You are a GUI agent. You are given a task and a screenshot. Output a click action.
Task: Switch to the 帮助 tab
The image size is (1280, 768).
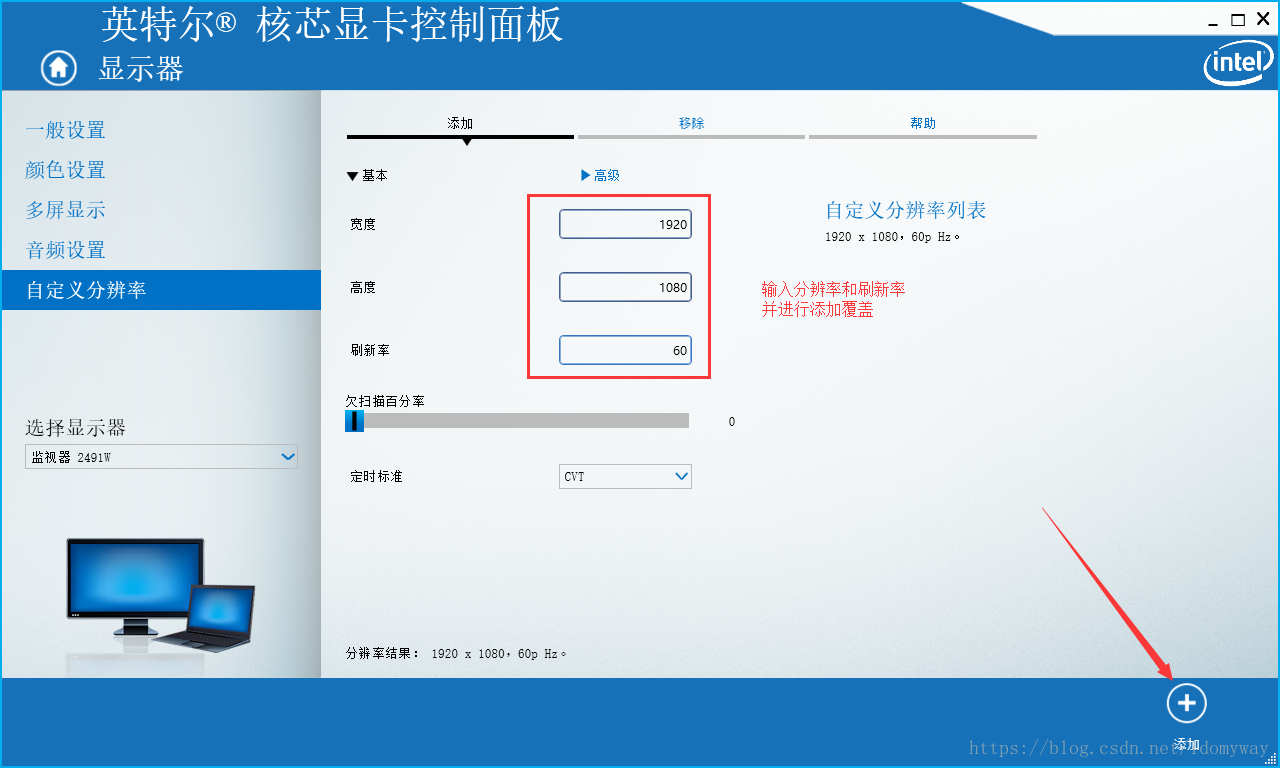click(x=923, y=125)
